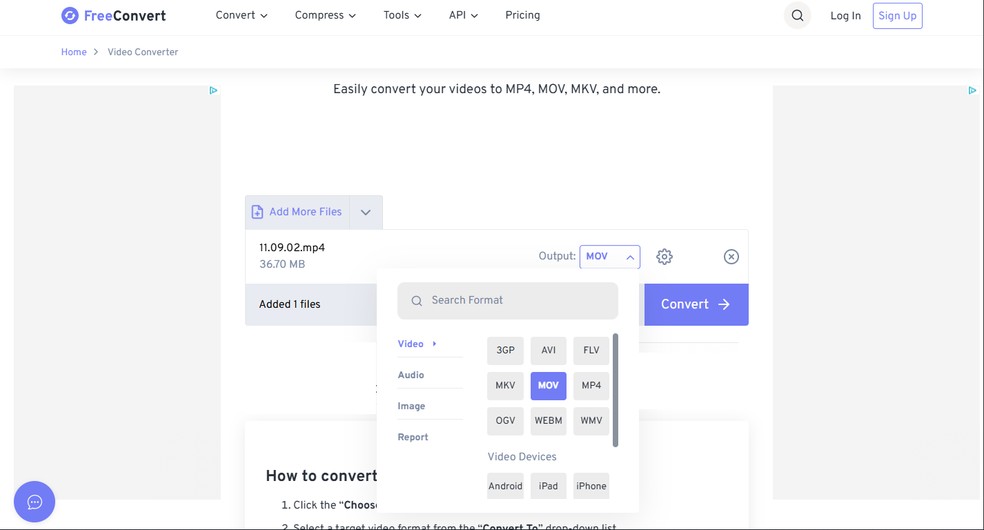This screenshot has width=984, height=530.
Task: Open the Convert menu in the header
Action: [242, 15]
